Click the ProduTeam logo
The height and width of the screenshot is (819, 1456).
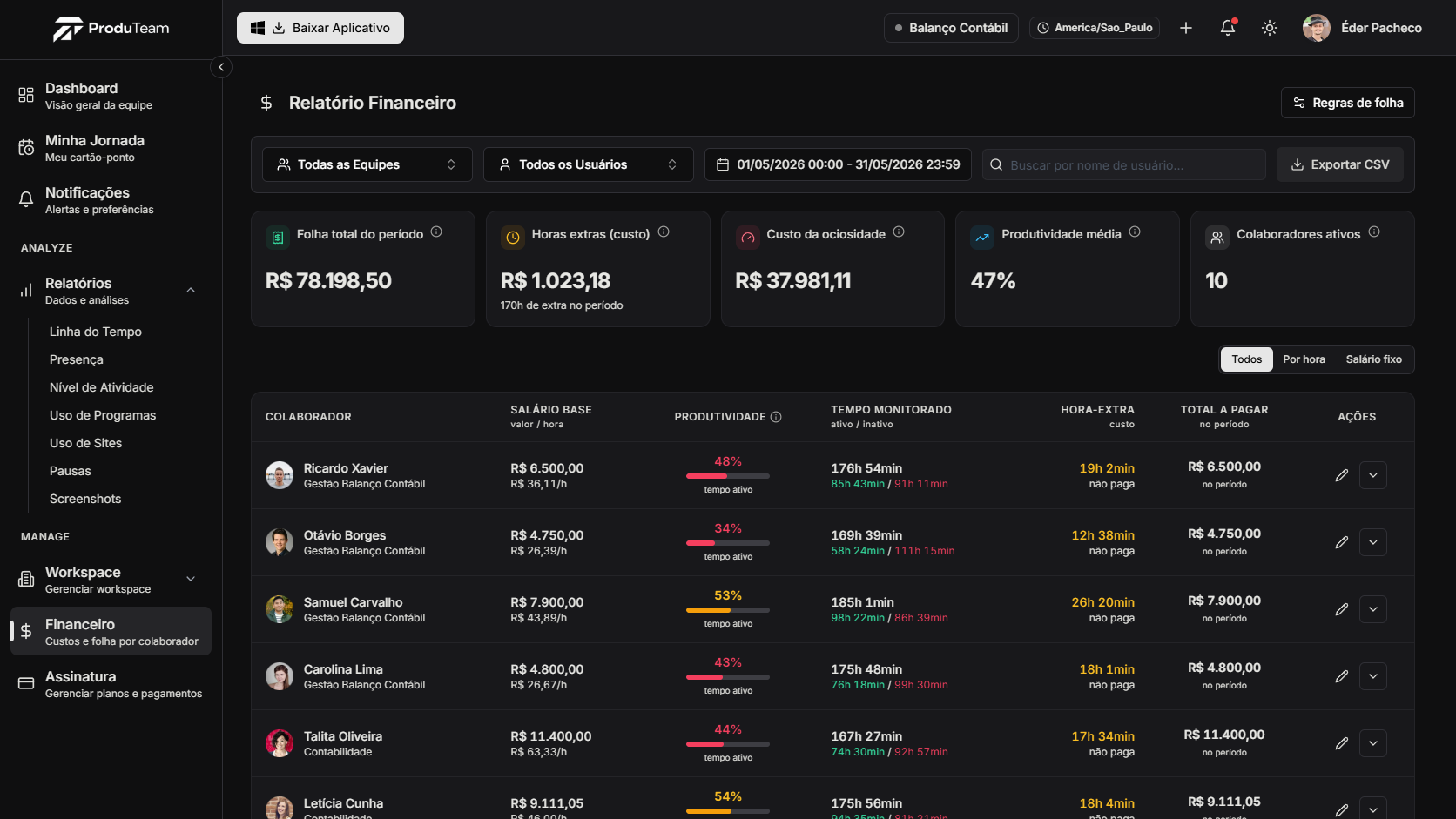pos(111,29)
